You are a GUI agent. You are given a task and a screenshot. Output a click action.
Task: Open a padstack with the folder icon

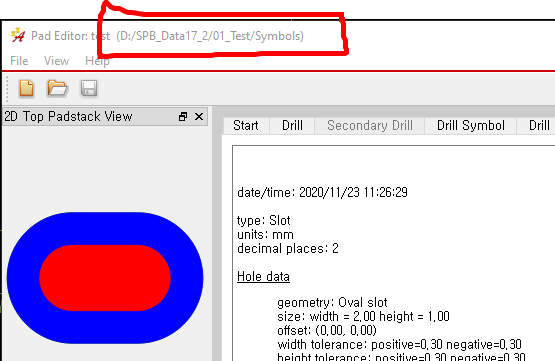click(x=57, y=88)
